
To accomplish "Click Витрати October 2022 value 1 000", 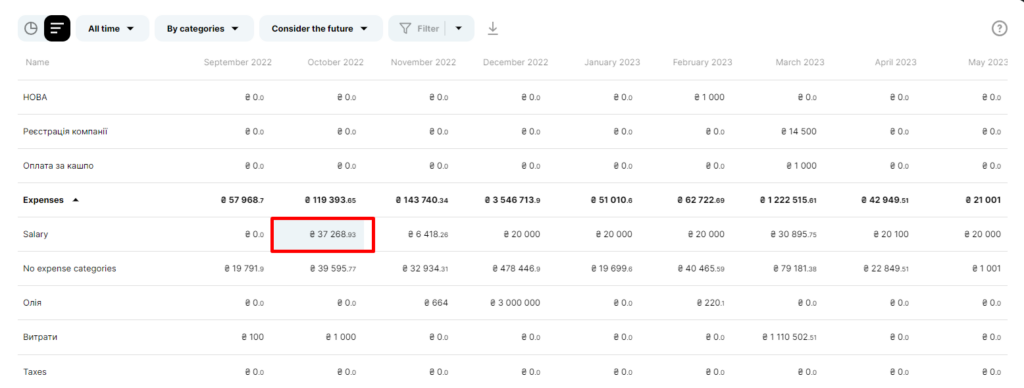I will click(x=340, y=337).
